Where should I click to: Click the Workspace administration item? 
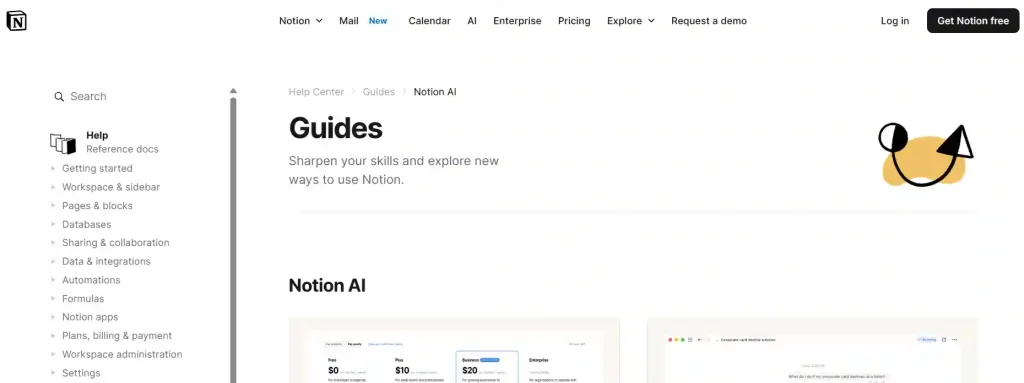coord(122,354)
